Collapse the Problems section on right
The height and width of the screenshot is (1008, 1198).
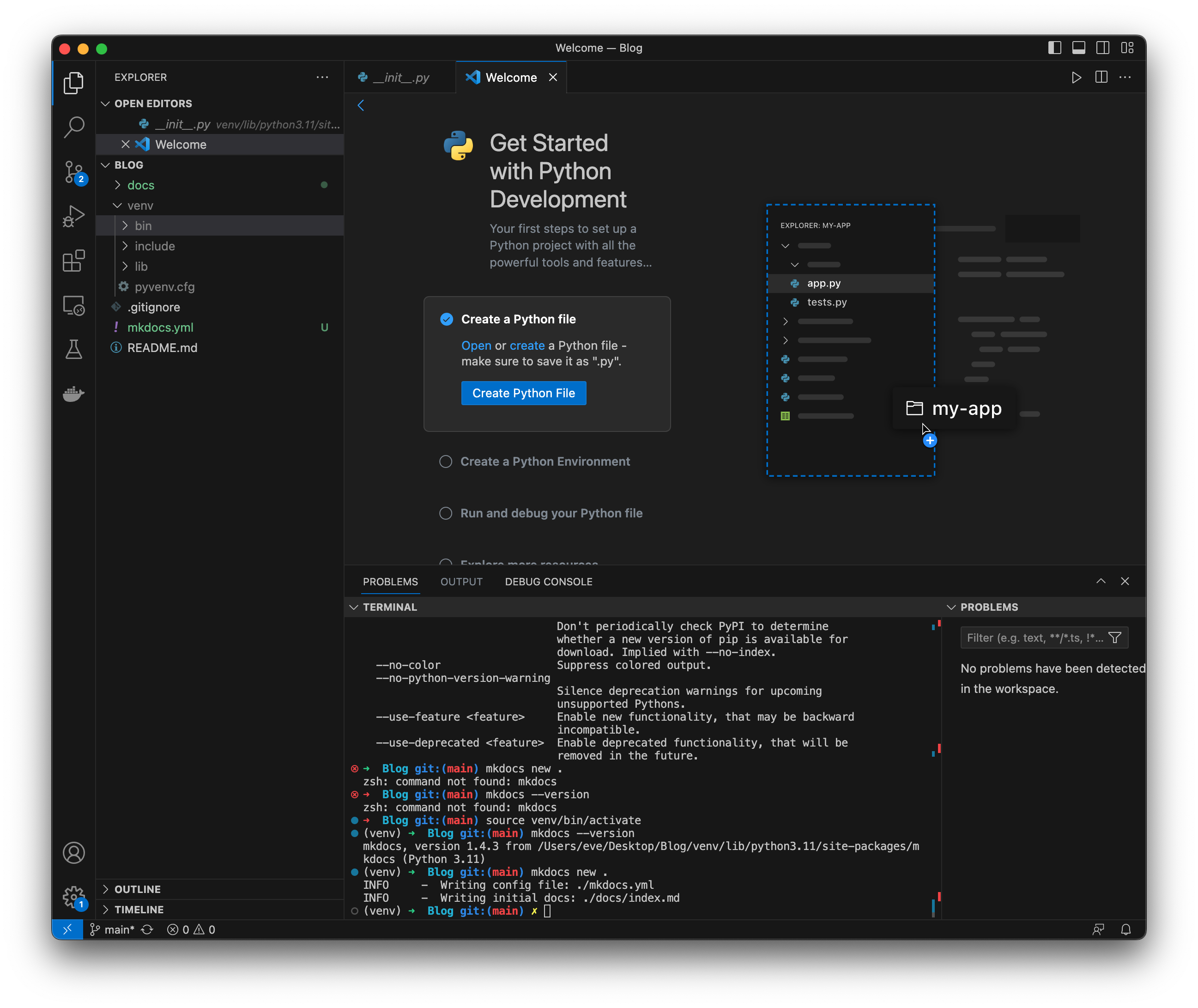click(x=1044, y=607)
